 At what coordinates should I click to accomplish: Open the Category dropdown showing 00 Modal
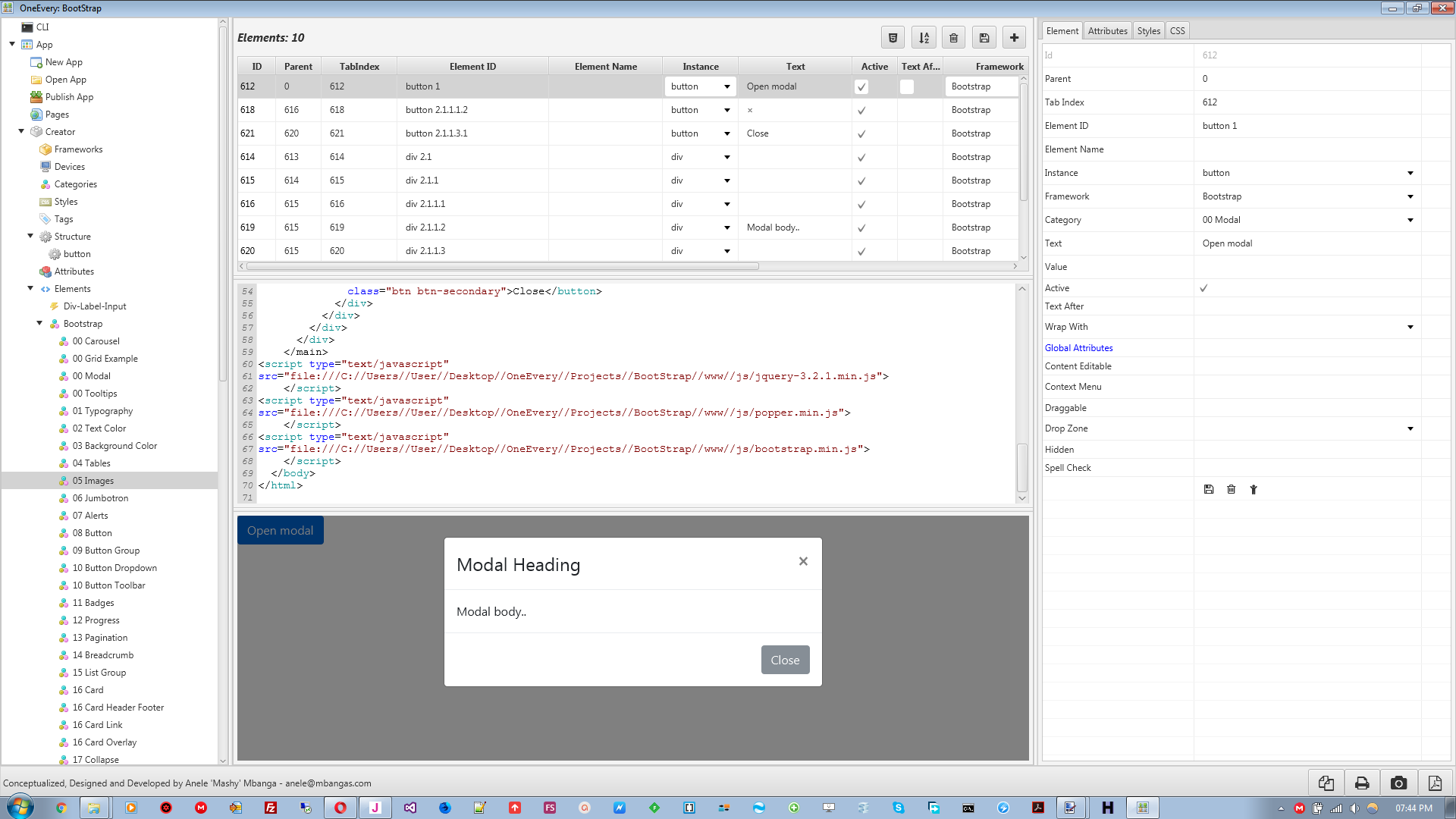pos(1410,220)
